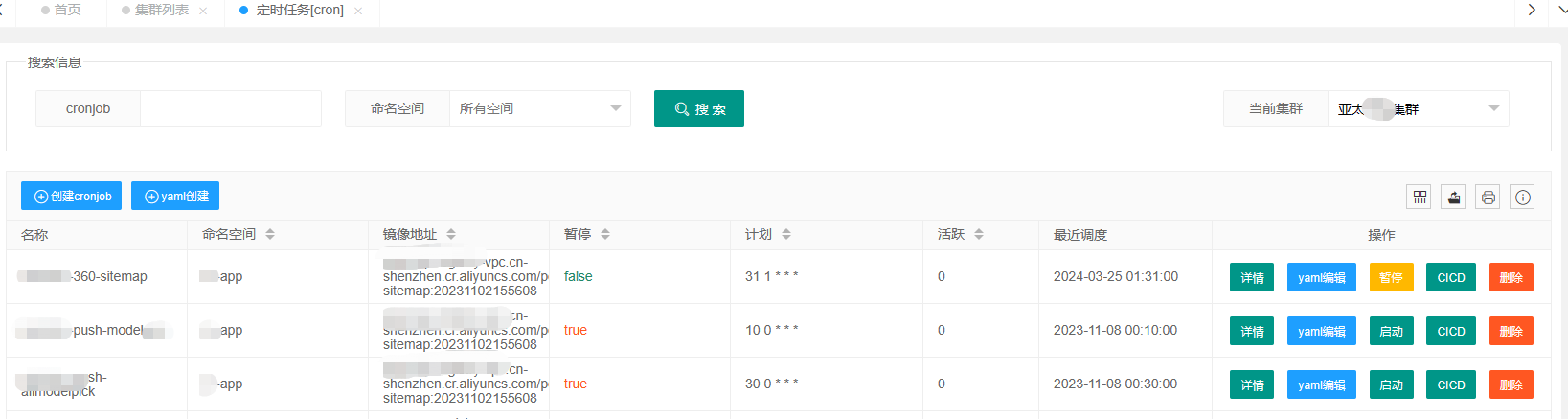Screen dimensions: 1568x419
Task: Open column filter settings grid icon
Action: click(1420, 197)
